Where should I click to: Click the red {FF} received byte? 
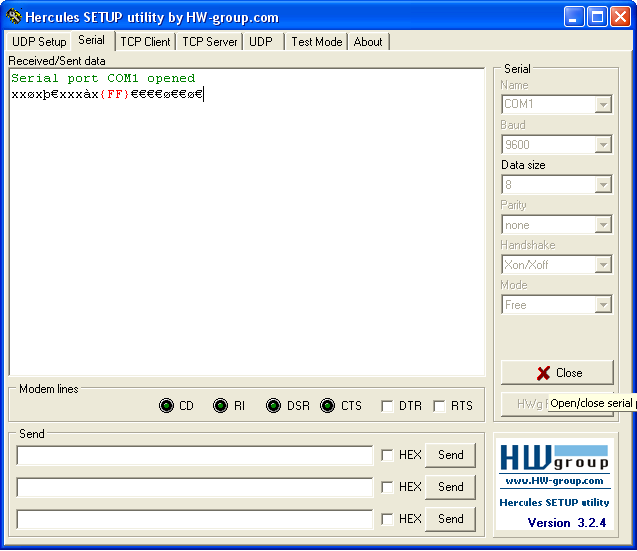click(x=115, y=94)
